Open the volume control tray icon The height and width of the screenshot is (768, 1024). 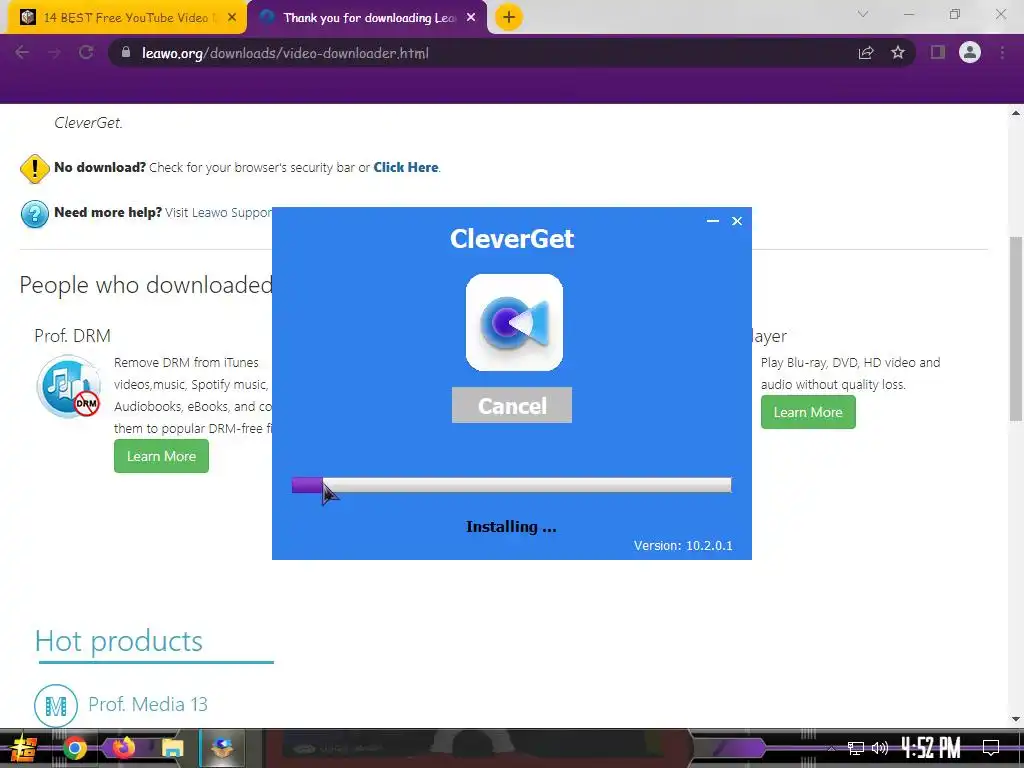pyautogui.click(x=880, y=748)
